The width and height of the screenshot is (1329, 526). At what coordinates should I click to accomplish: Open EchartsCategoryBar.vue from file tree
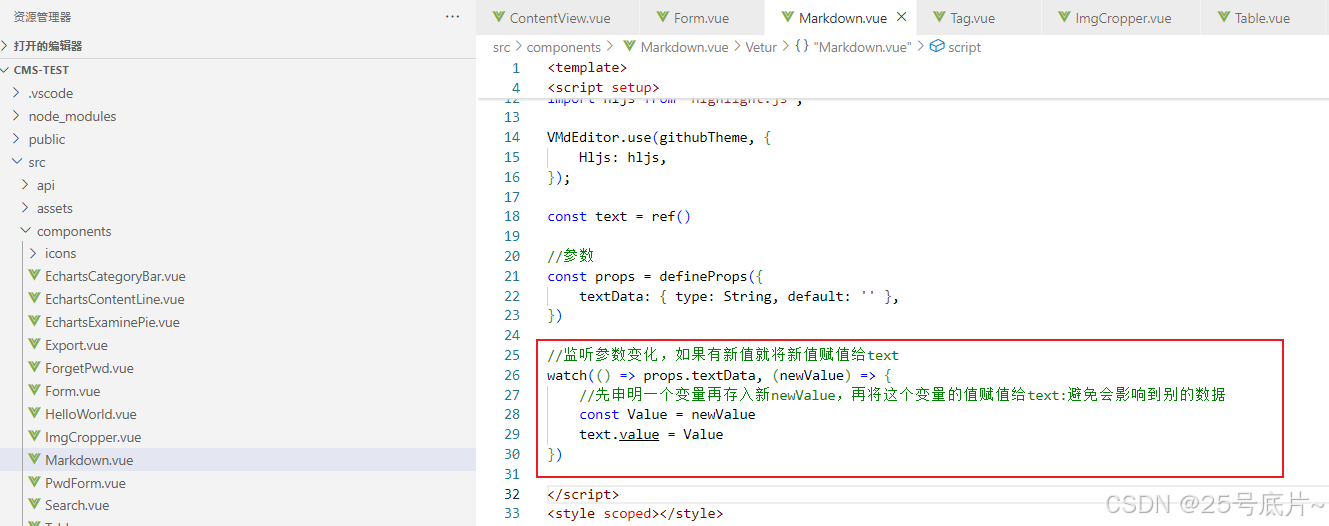(115, 276)
